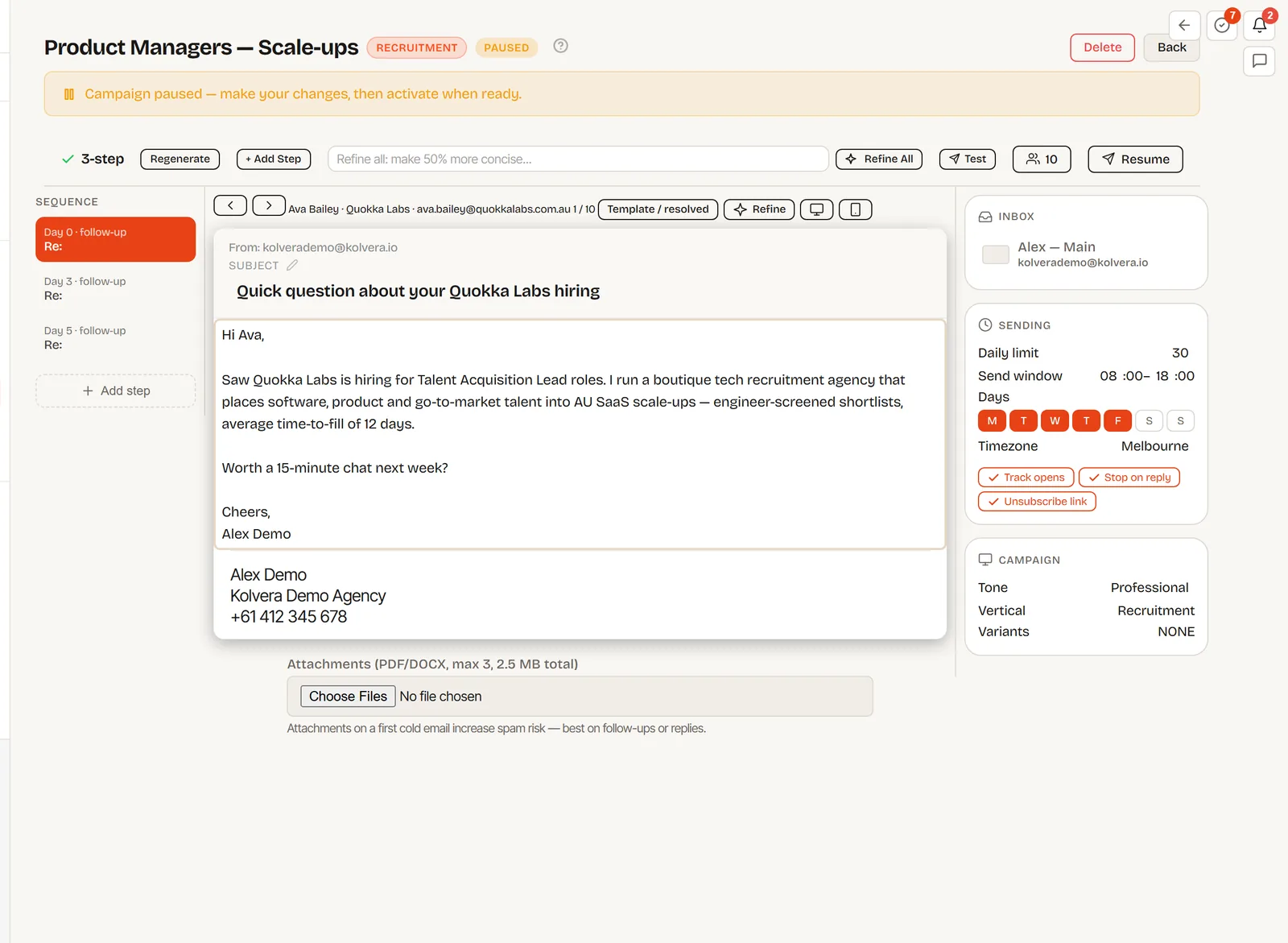Open the chat bubble icon
1288x943 pixels.
[x=1259, y=60]
